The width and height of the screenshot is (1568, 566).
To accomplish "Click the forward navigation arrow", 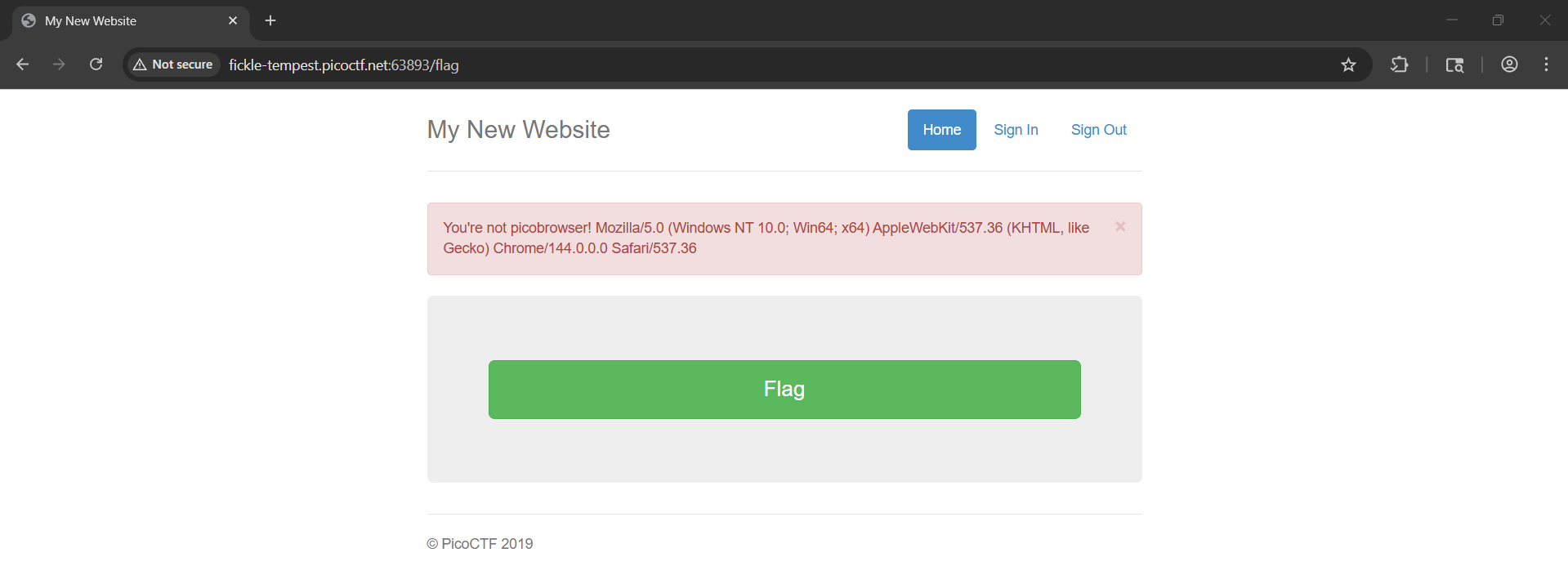I will coord(59,65).
